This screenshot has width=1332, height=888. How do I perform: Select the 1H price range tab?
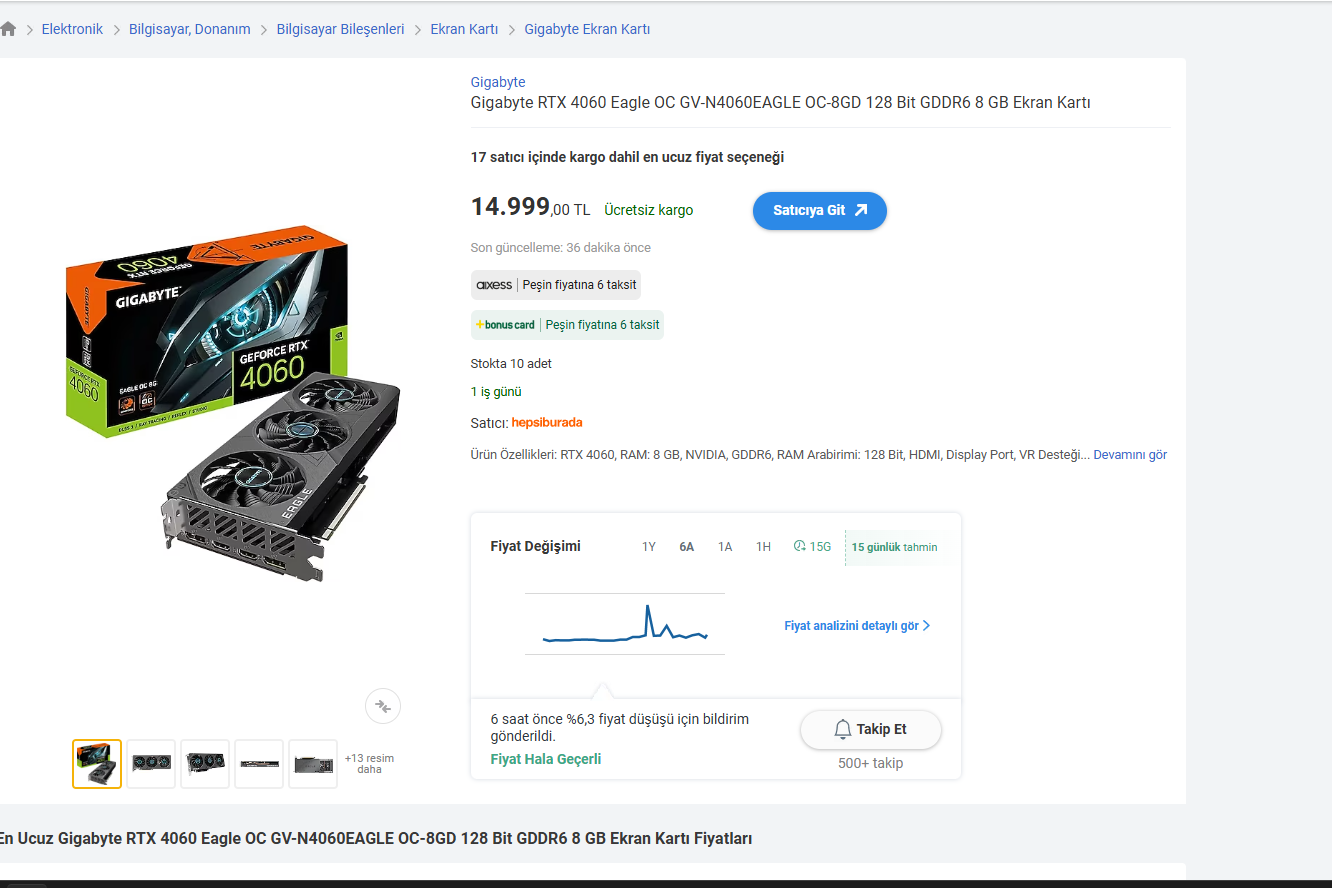point(763,547)
